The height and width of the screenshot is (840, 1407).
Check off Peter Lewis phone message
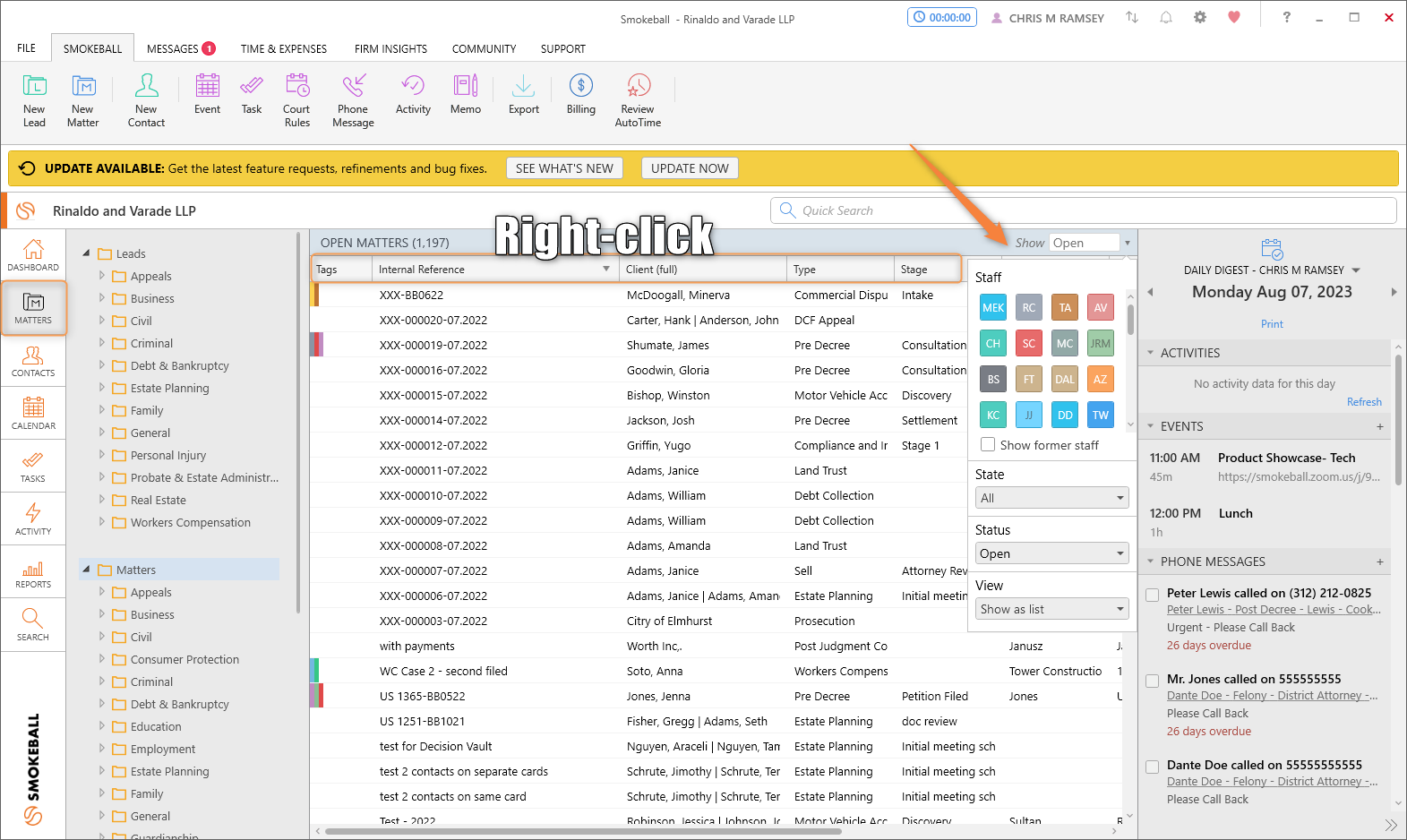coord(1153,595)
